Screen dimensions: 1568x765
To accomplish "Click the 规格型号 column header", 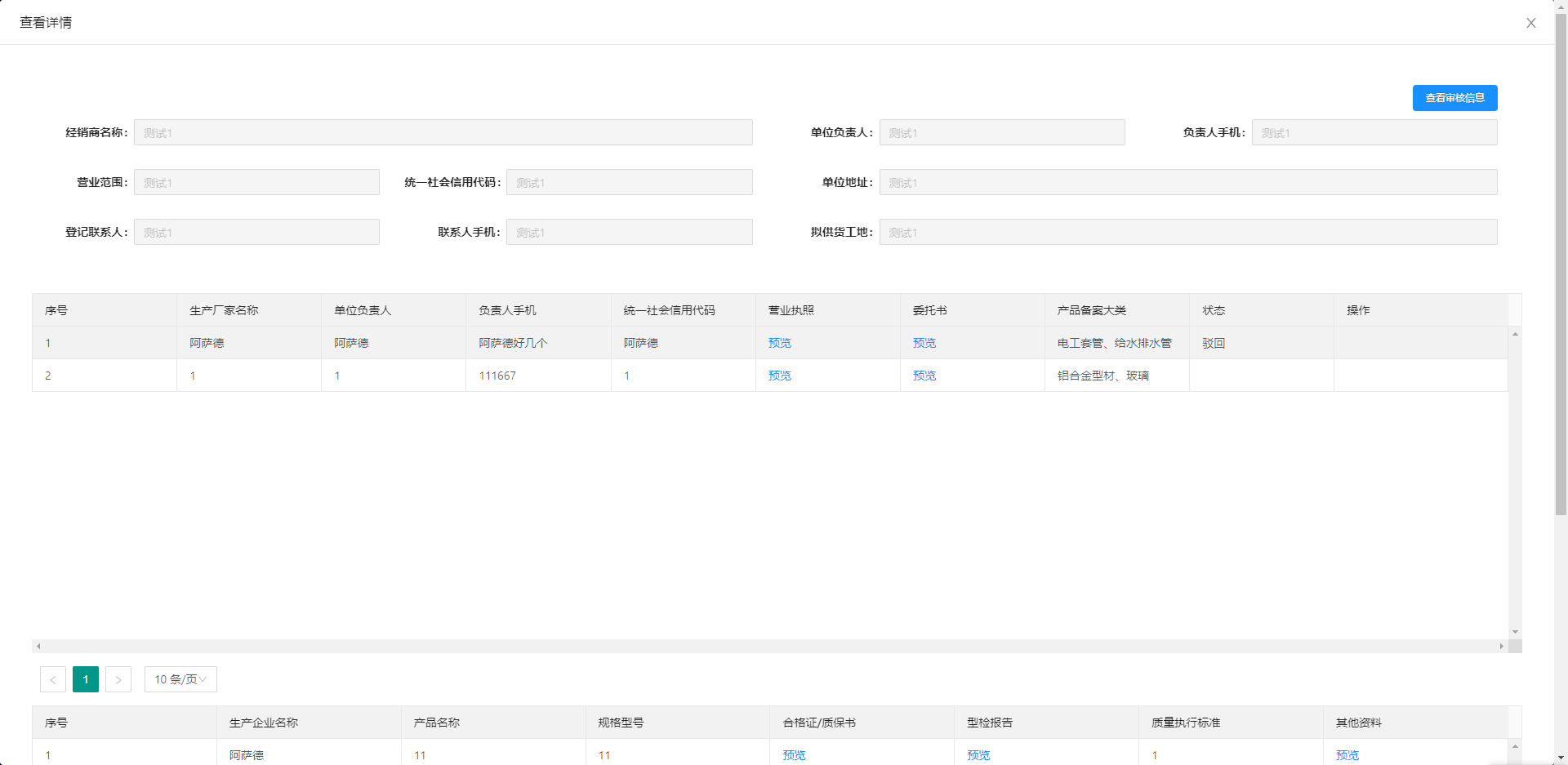I will click(678, 723).
